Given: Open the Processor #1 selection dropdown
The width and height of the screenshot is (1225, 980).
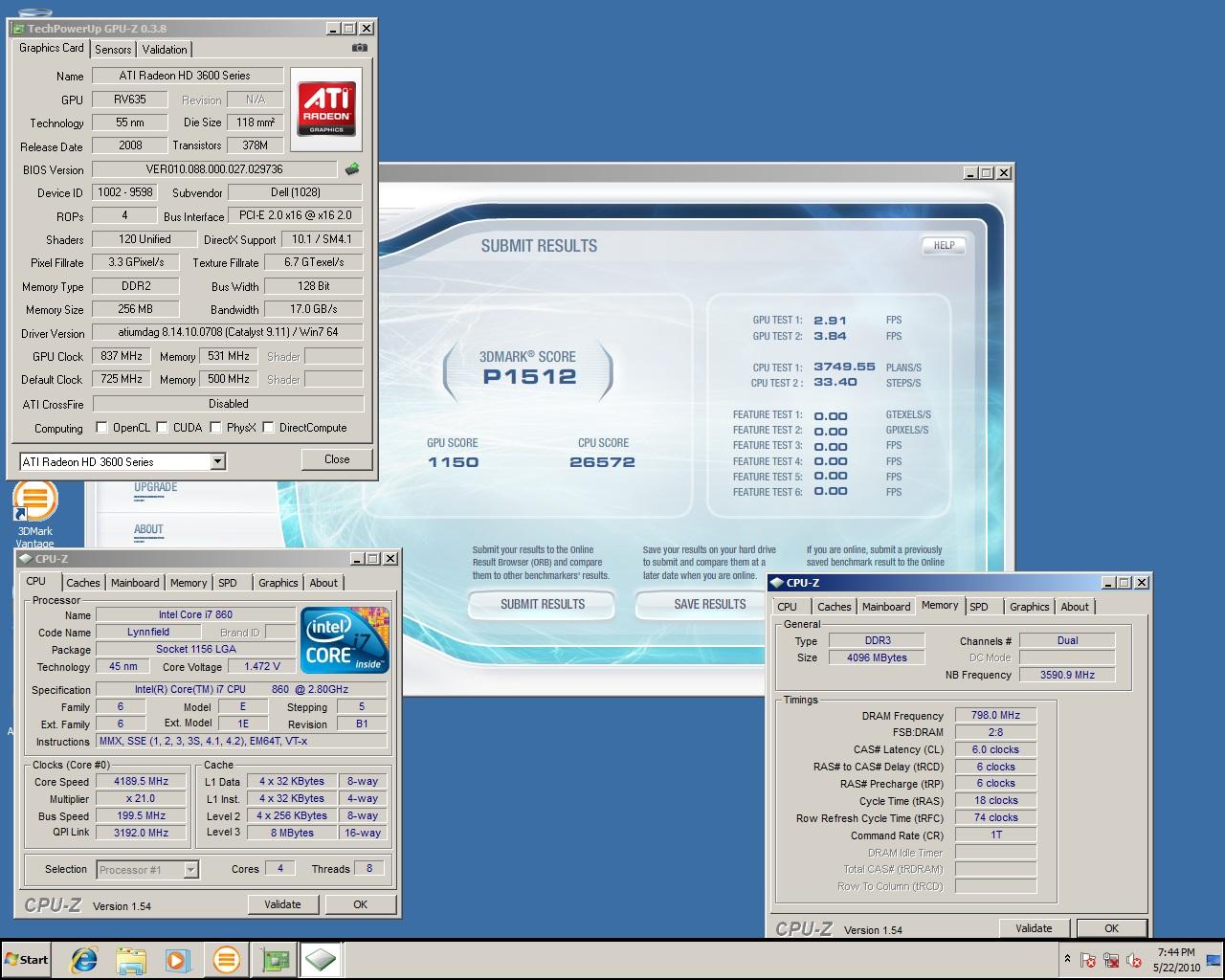Looking at the screenshot, I should [x=190, y=870].
